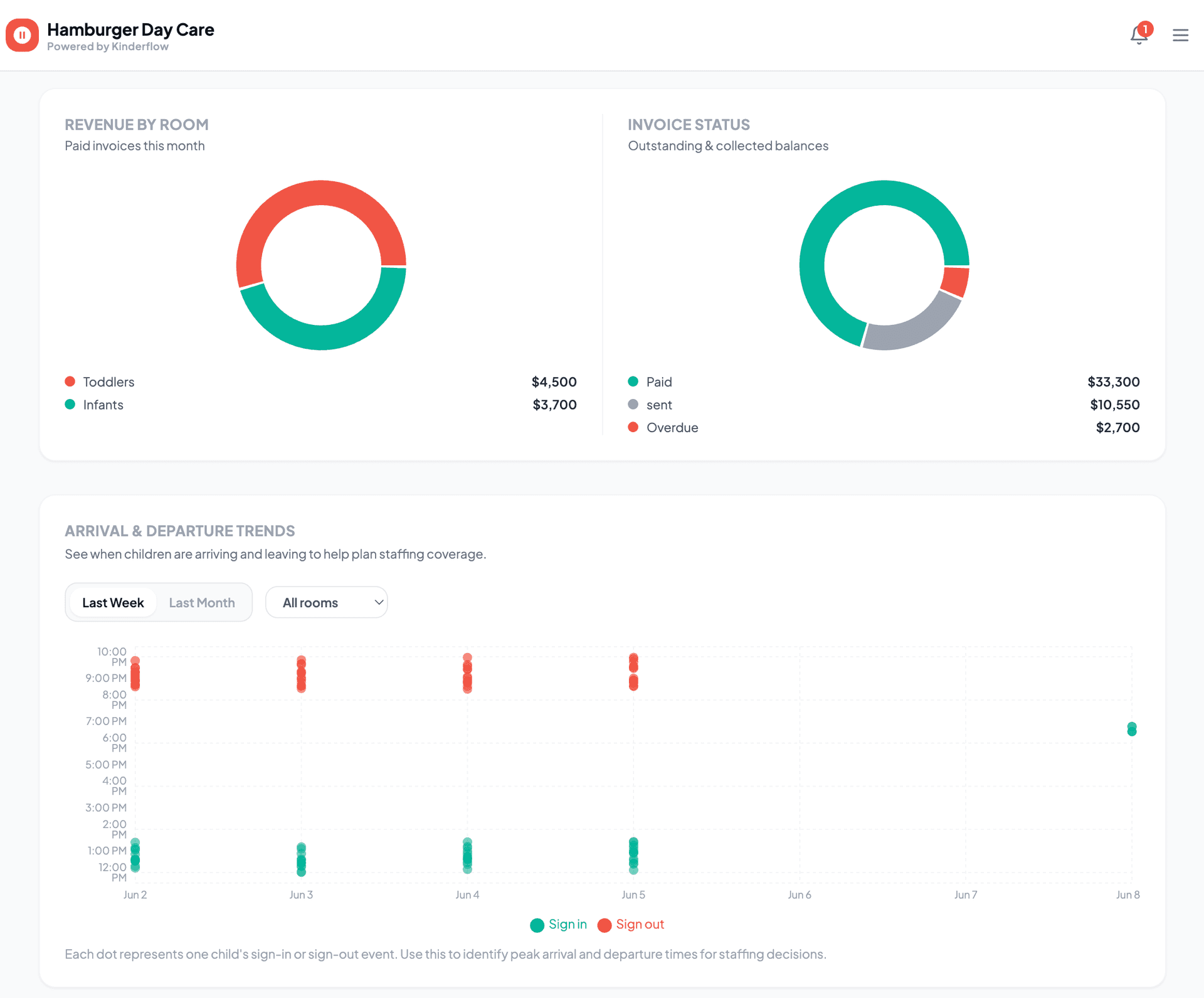This screenshot has height=998, width=1204.
Task: Click the Jun 8 sign-in dots
Action: [x=1132, y=729]
